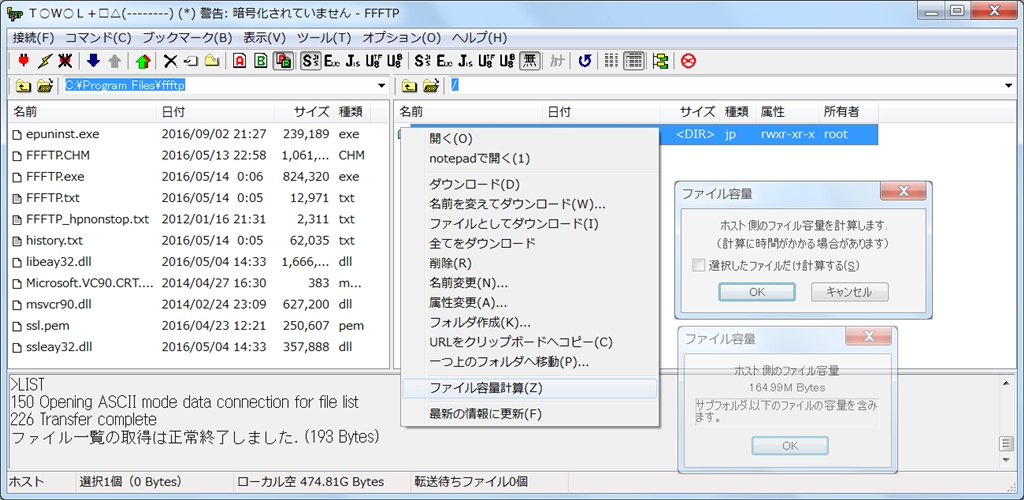Select FFFTP.exe in local file list
This screenshot has width=1024, height=500.
tap(56, 176)
